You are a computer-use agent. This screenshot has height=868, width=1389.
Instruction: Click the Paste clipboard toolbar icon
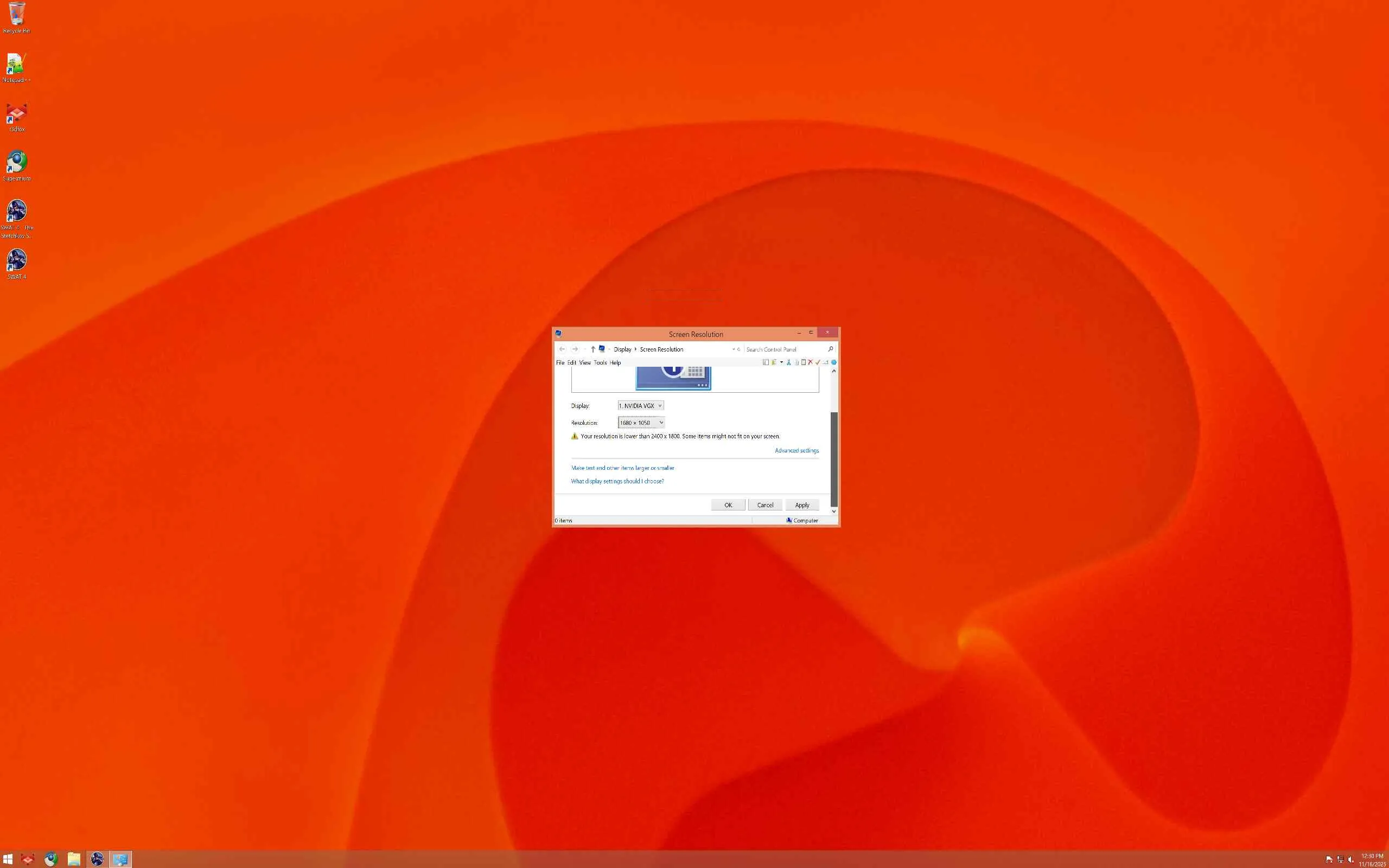pyautogui.click(x=804, y=362)
